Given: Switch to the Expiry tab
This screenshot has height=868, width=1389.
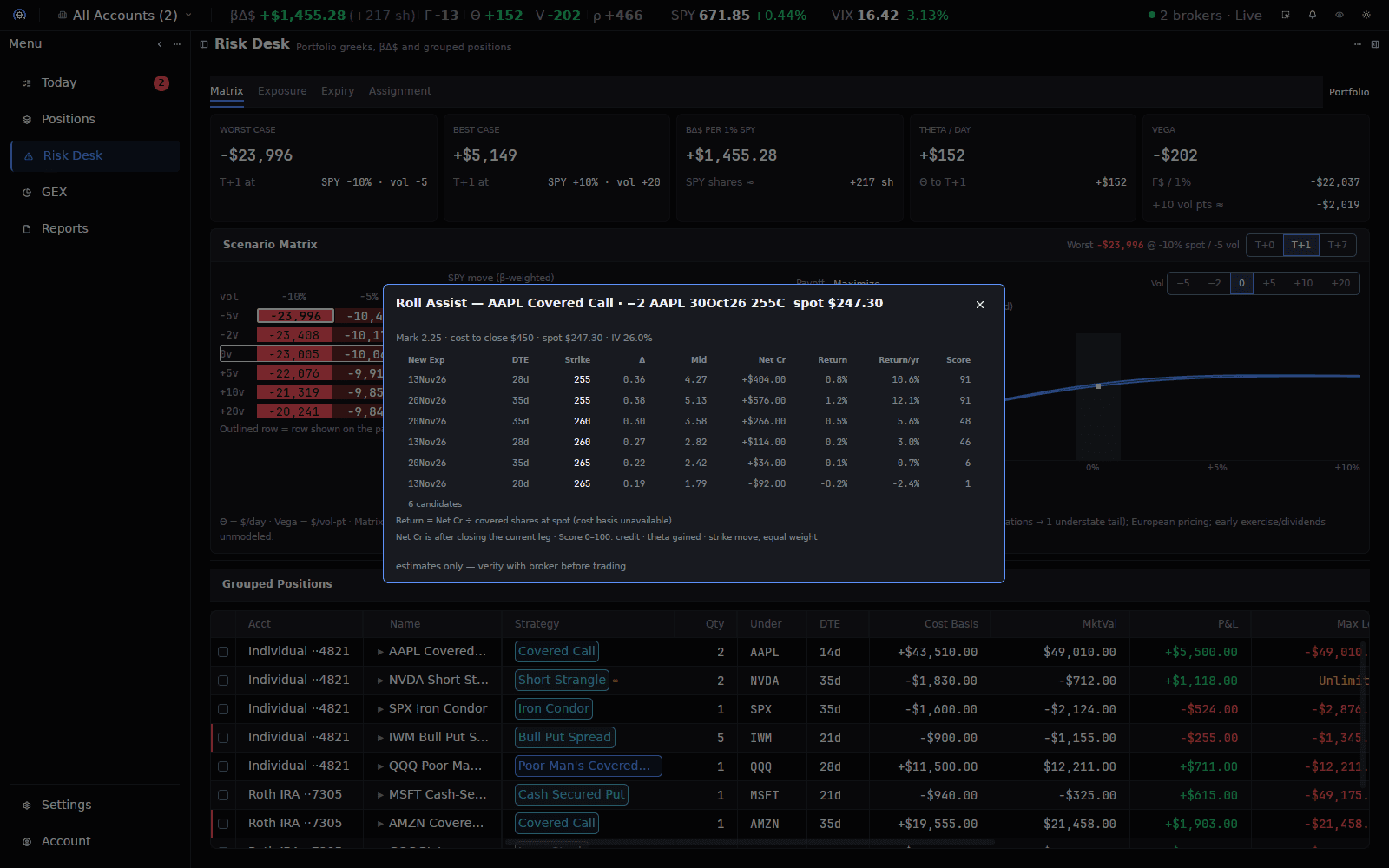Looking at the screenshot, I should coord(338,91).
